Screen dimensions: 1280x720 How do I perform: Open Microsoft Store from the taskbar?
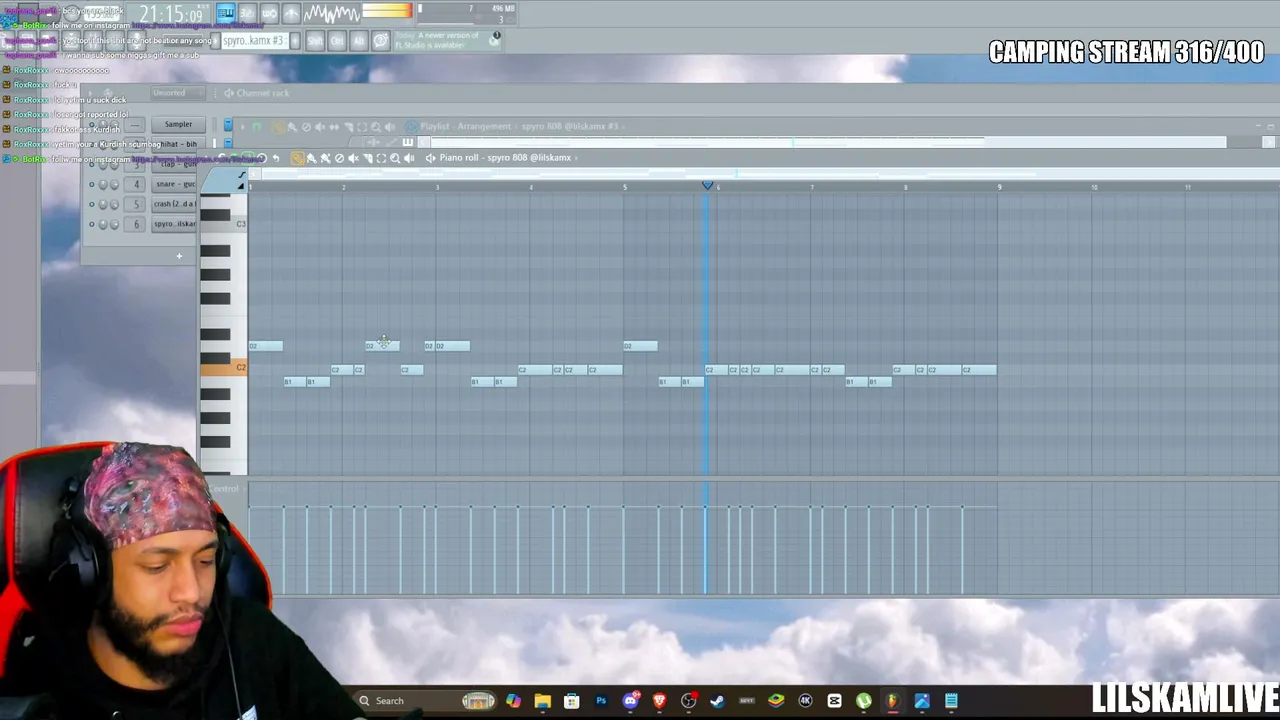(571, 701)
